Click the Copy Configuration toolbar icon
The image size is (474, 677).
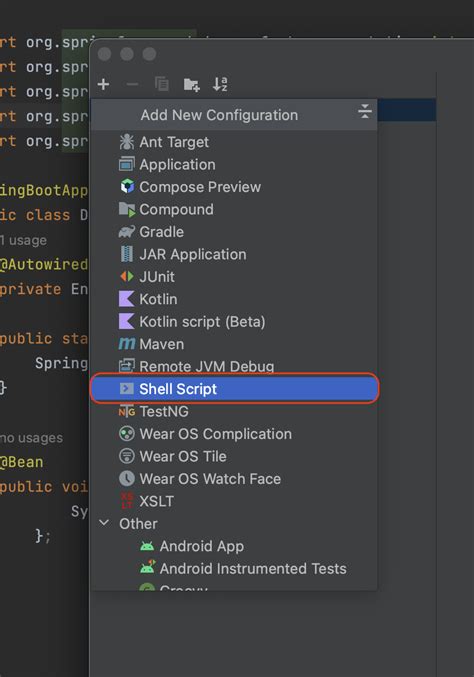162,84
